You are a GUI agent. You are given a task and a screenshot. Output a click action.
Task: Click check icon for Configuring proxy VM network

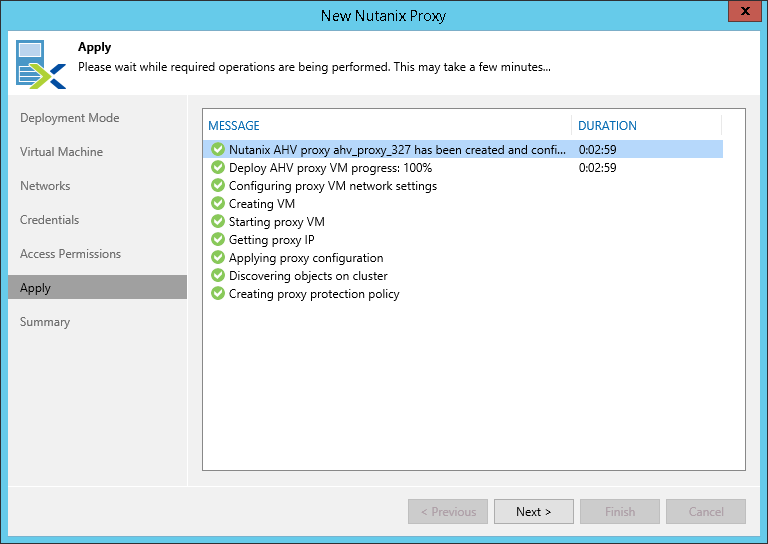218,186
